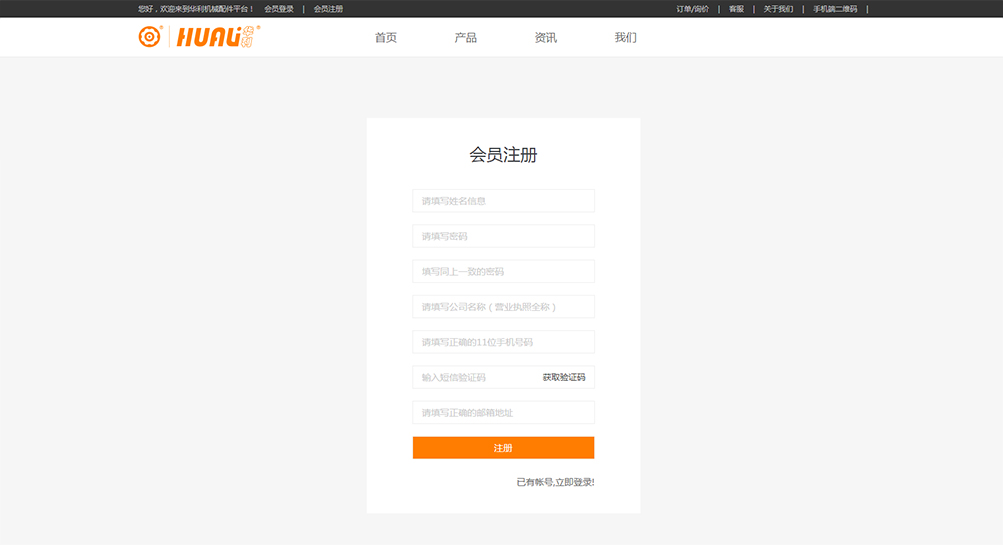This screenshot has width=1003, height=545.
Task: Open the 首页 navigation tab
Action: (x=386, y=38)
